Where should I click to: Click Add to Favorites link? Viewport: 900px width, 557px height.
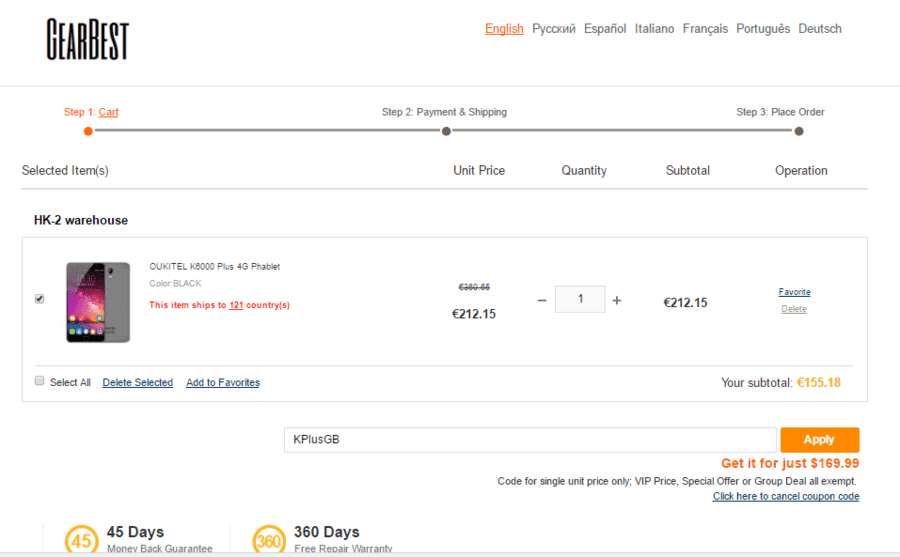(x=223, y=382)
